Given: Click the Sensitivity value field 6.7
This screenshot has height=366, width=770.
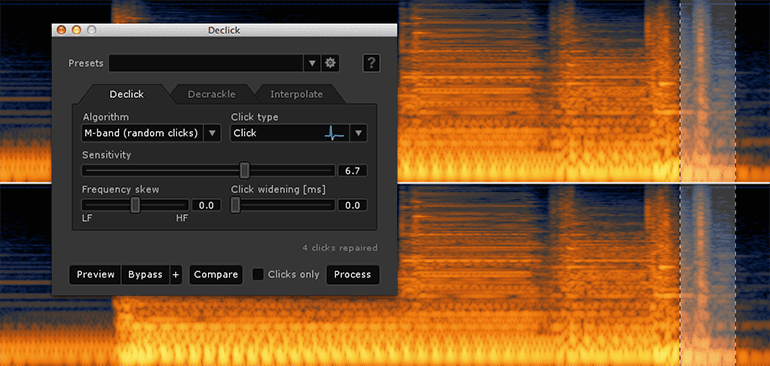Looking at the screenshot, I should [353, 171].
